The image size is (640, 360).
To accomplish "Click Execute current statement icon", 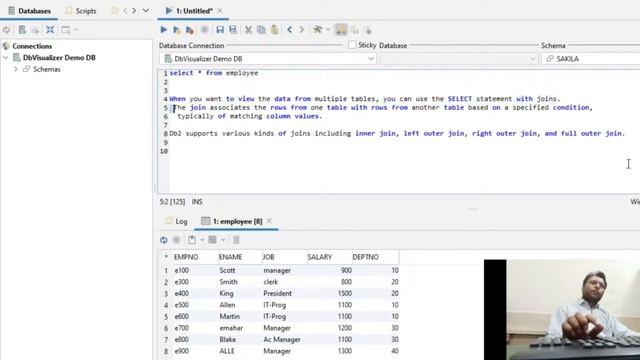I will [x=176, y=30].
